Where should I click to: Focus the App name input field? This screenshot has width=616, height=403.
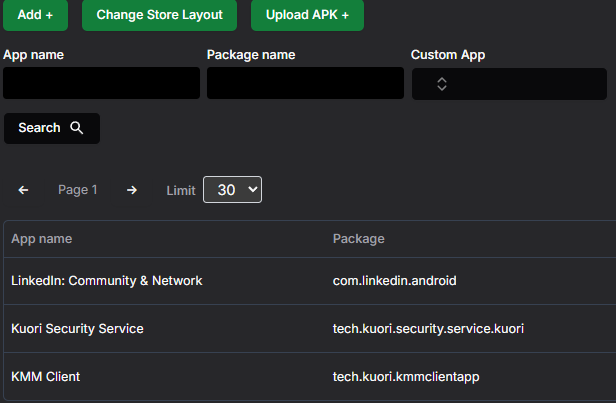(101, 83)
